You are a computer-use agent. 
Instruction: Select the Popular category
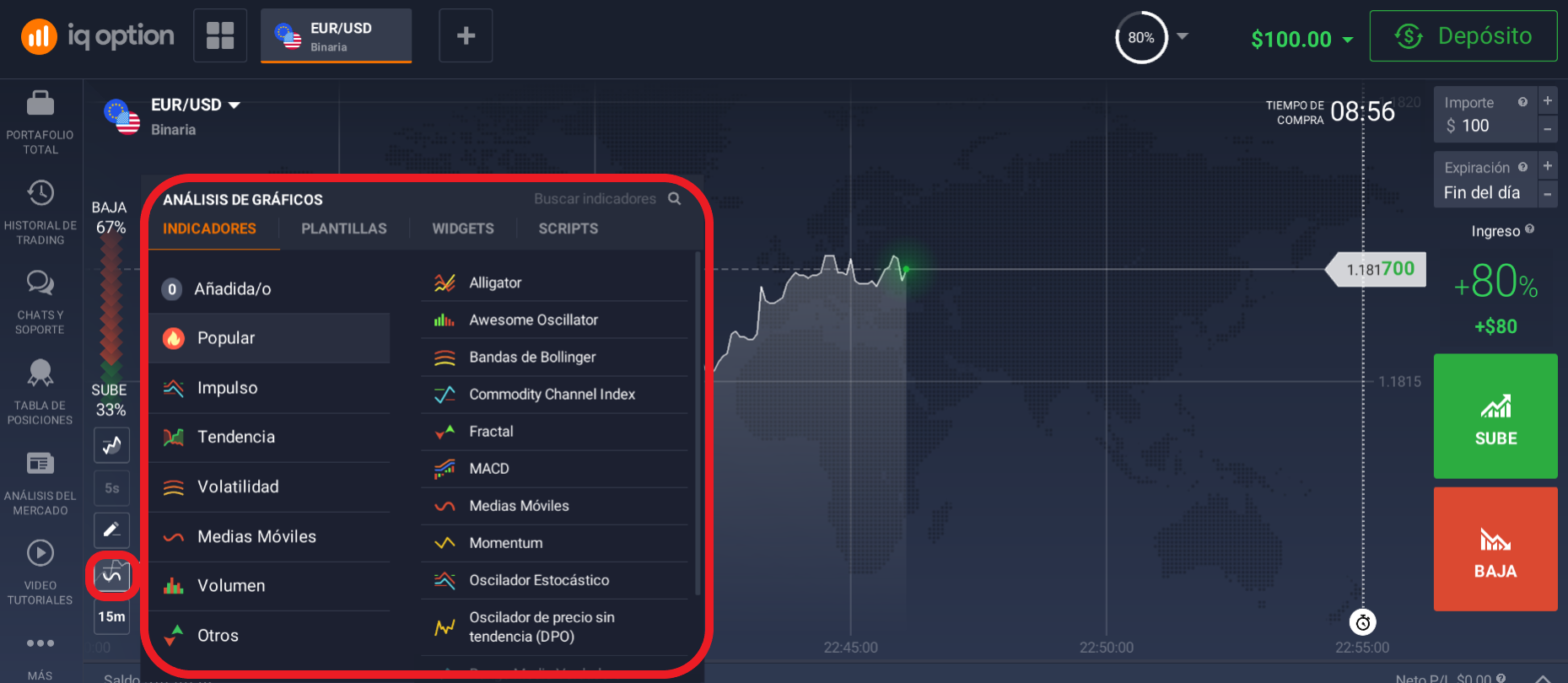pyautogui.click(x=269, y=338)
